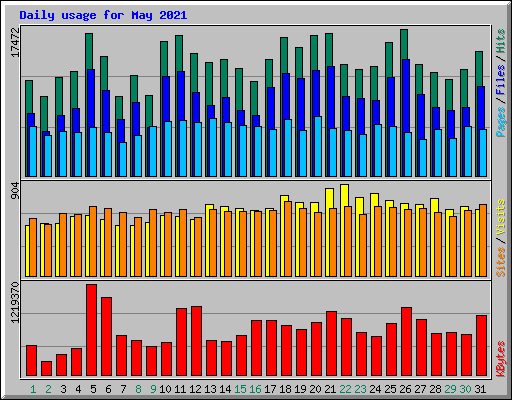The image size is (512, 400).
Task: Click day label 31 on the x-axis
Action: (480, 389)
